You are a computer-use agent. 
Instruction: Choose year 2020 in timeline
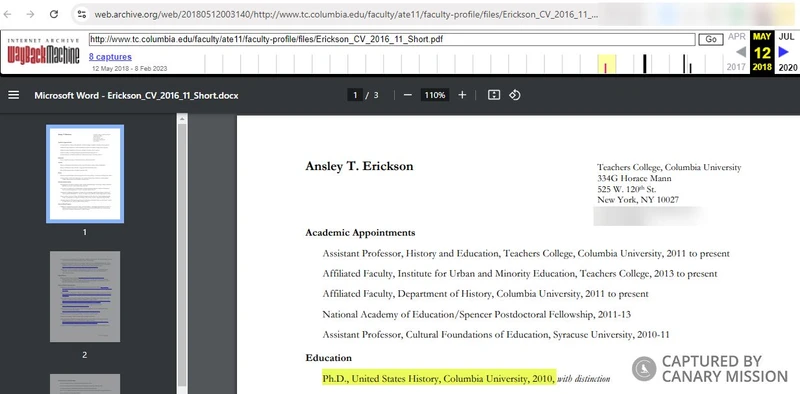click(x=788, y=67)
